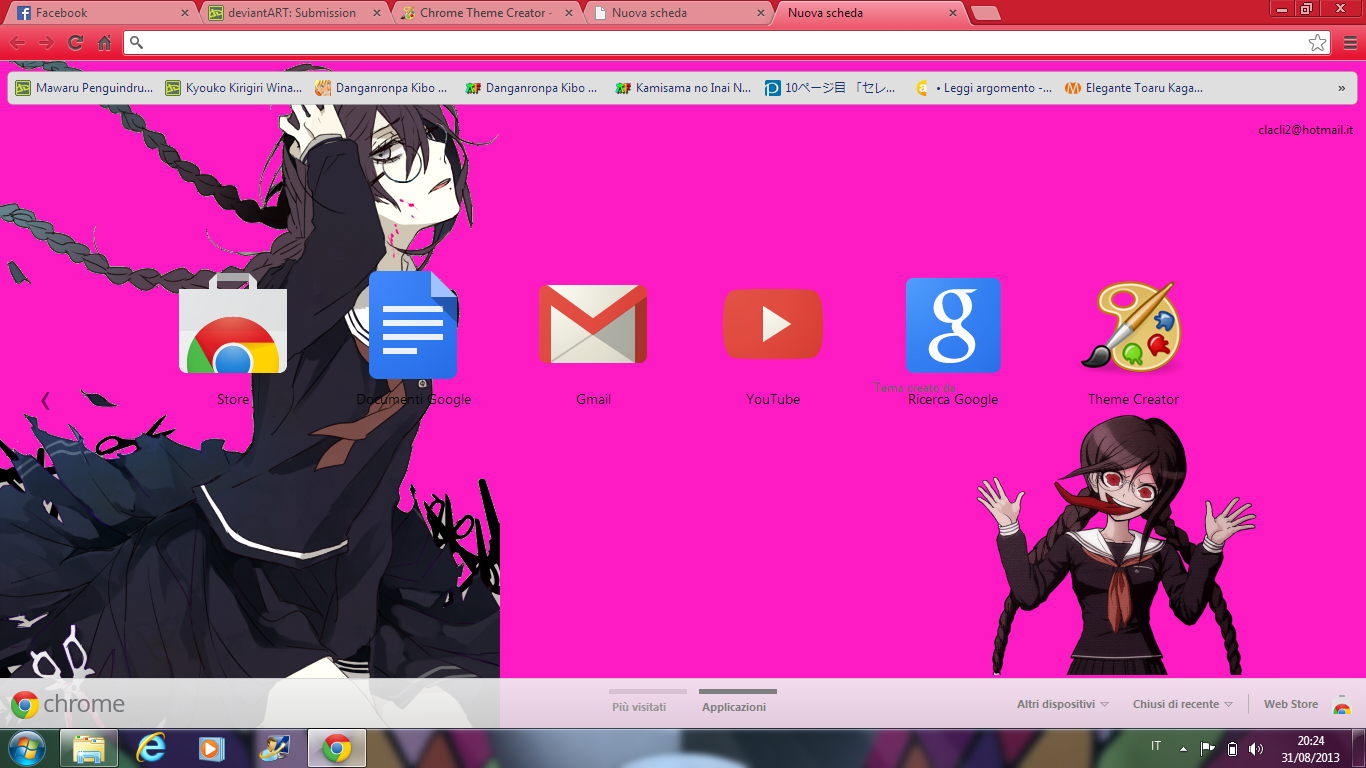Image resolution: width=1366 pixels, height=768 pixels.
Task: Launch the YouTube app
Action: (773, 324)
